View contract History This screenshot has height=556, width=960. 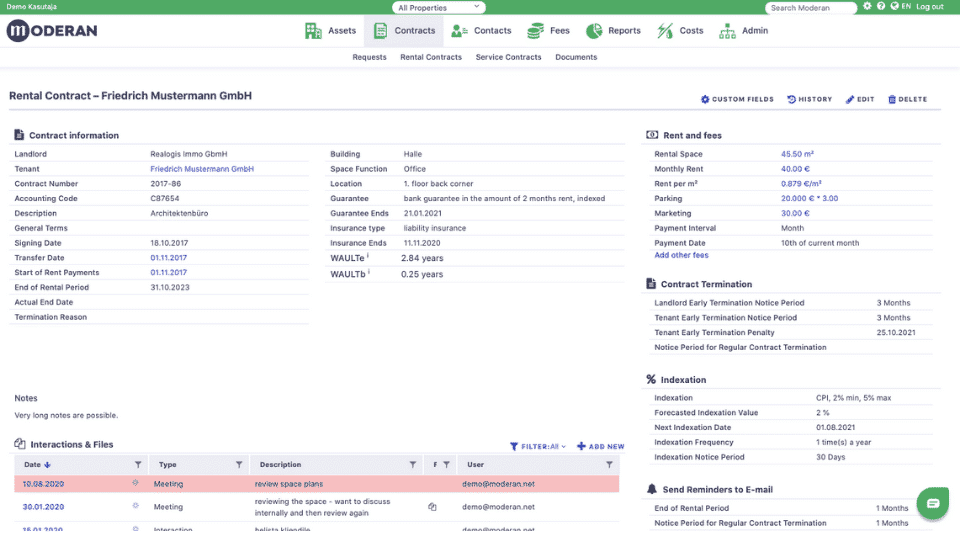pos(809,99)
